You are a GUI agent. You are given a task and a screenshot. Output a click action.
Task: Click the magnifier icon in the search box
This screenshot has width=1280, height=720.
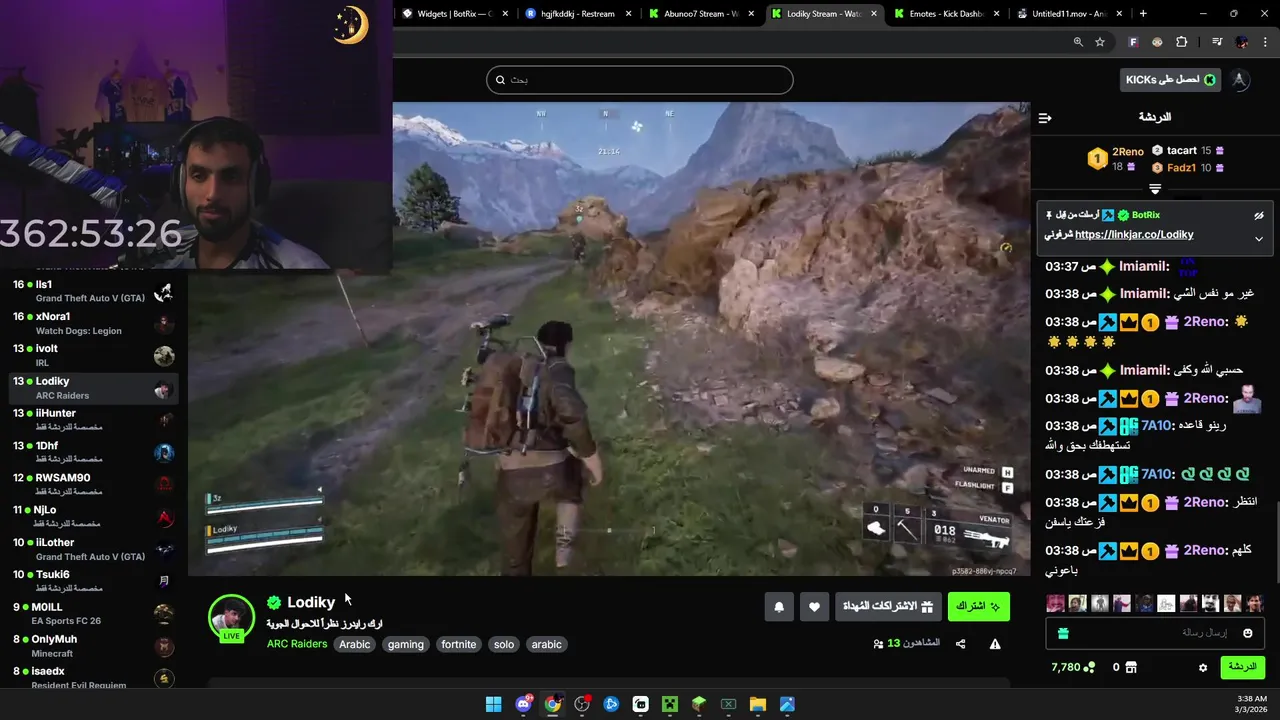499,80
